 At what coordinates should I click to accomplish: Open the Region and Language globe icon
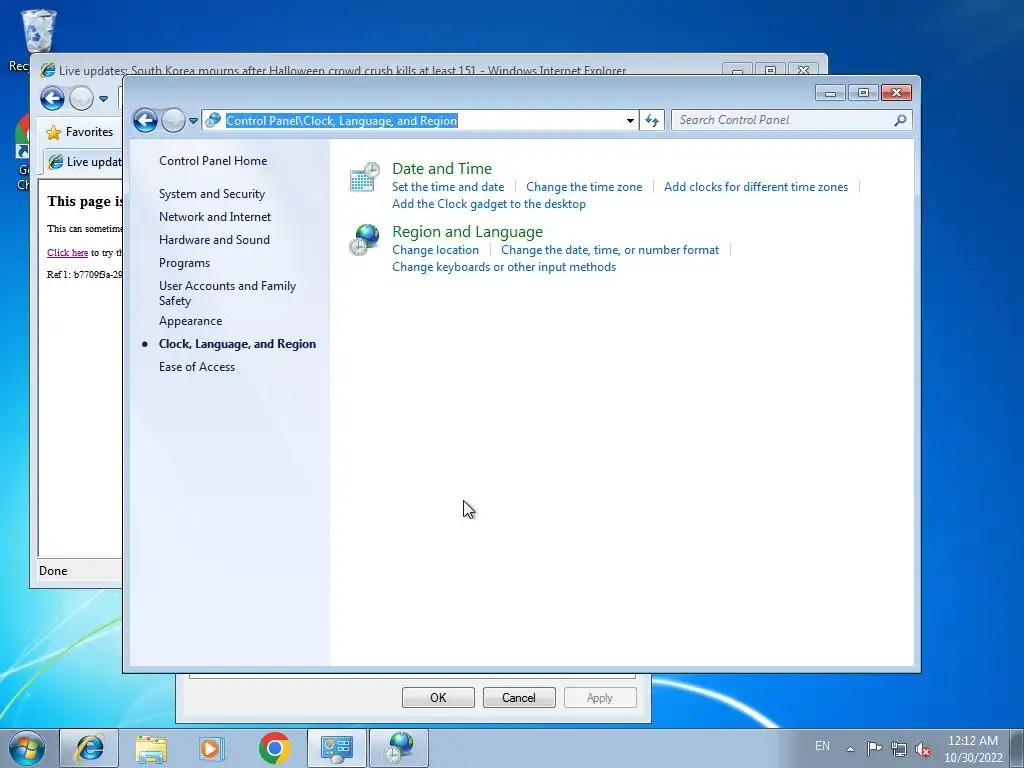364,240
